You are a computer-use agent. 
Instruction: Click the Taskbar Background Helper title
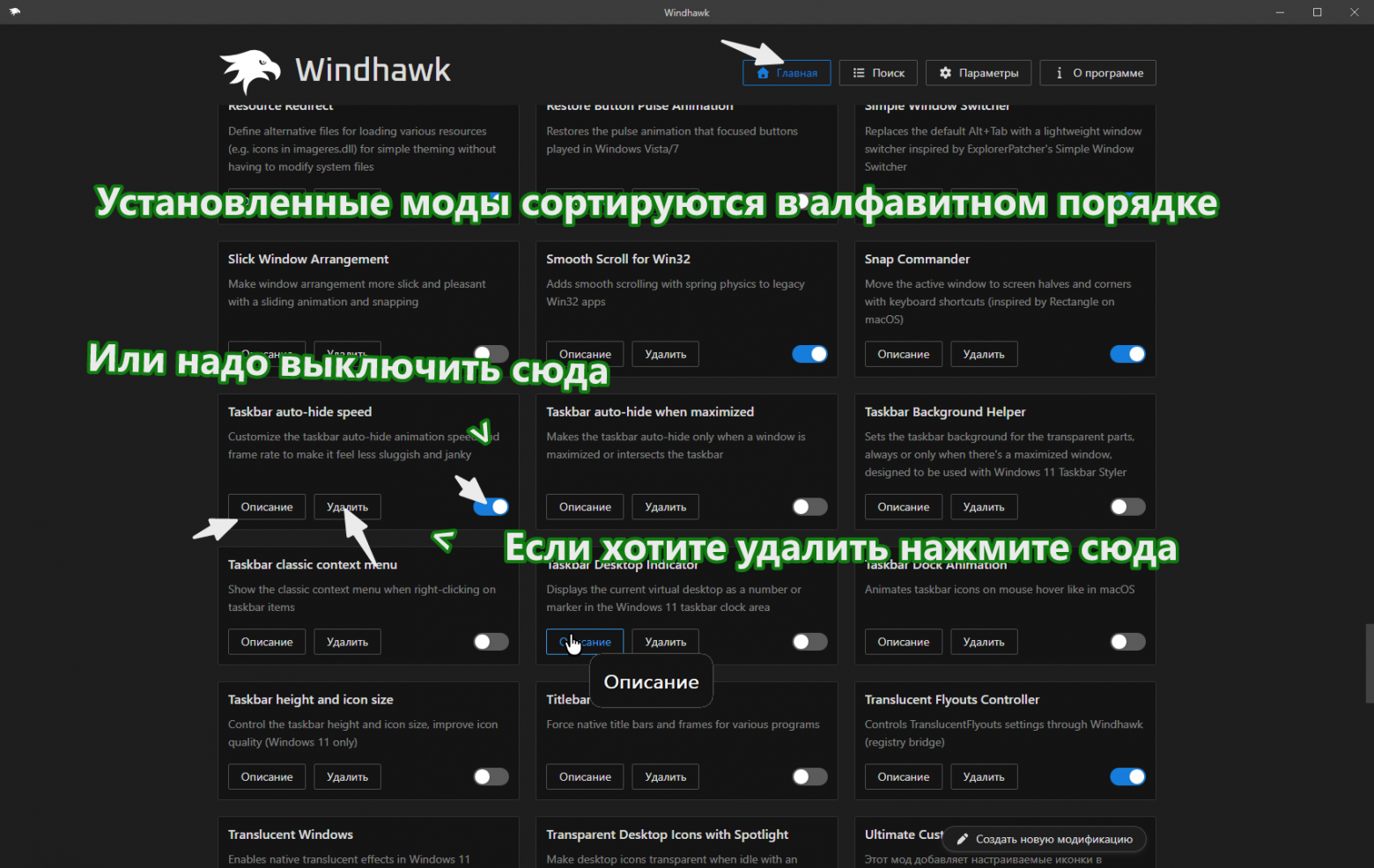[945, 412]
